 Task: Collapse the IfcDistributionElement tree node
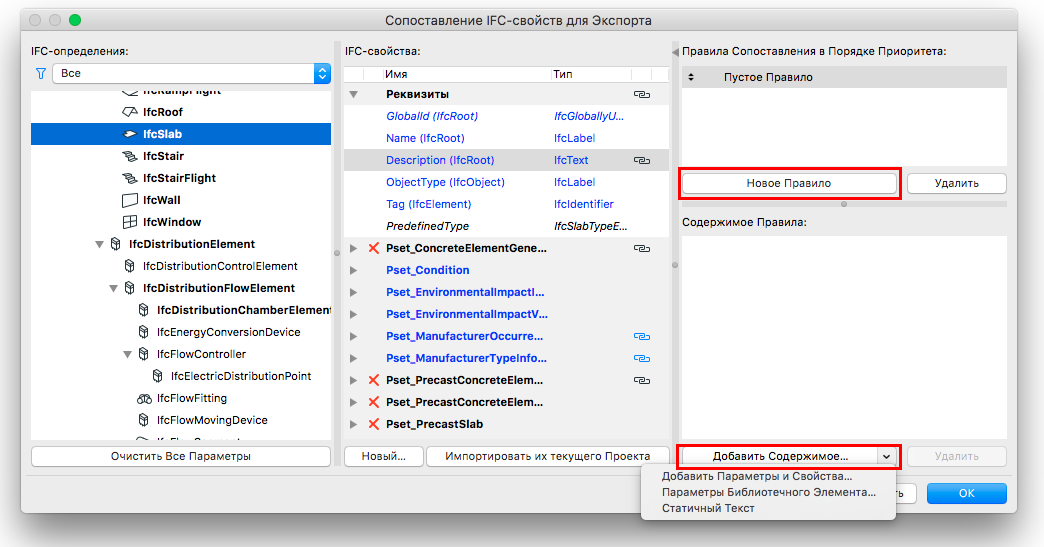coord(99,244)
